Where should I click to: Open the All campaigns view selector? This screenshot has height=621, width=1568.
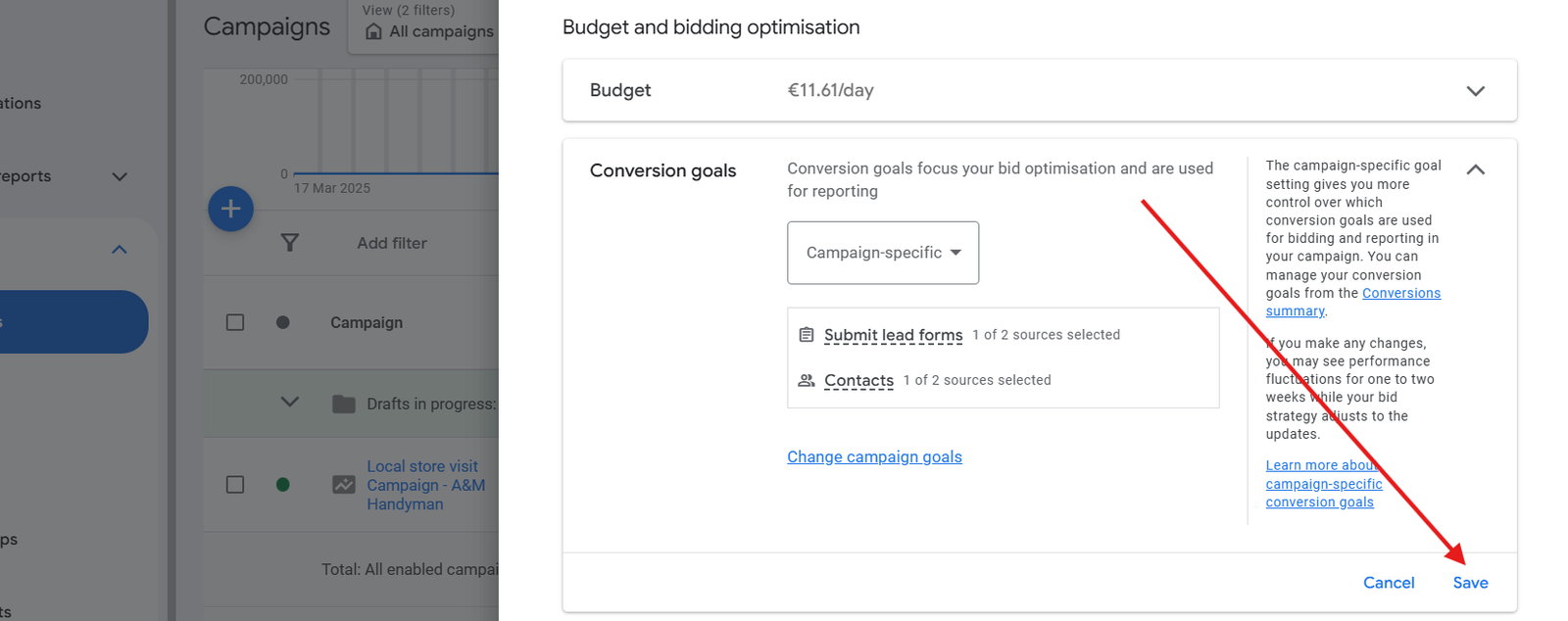423,26
